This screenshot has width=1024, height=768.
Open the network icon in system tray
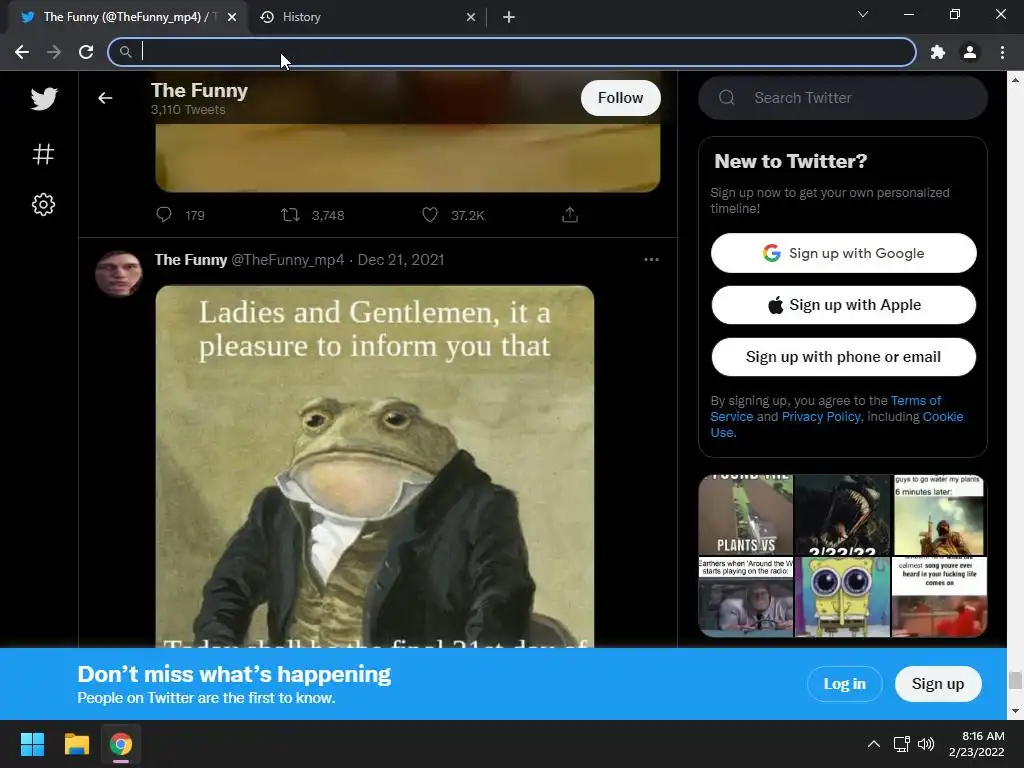tap(902, 744)
